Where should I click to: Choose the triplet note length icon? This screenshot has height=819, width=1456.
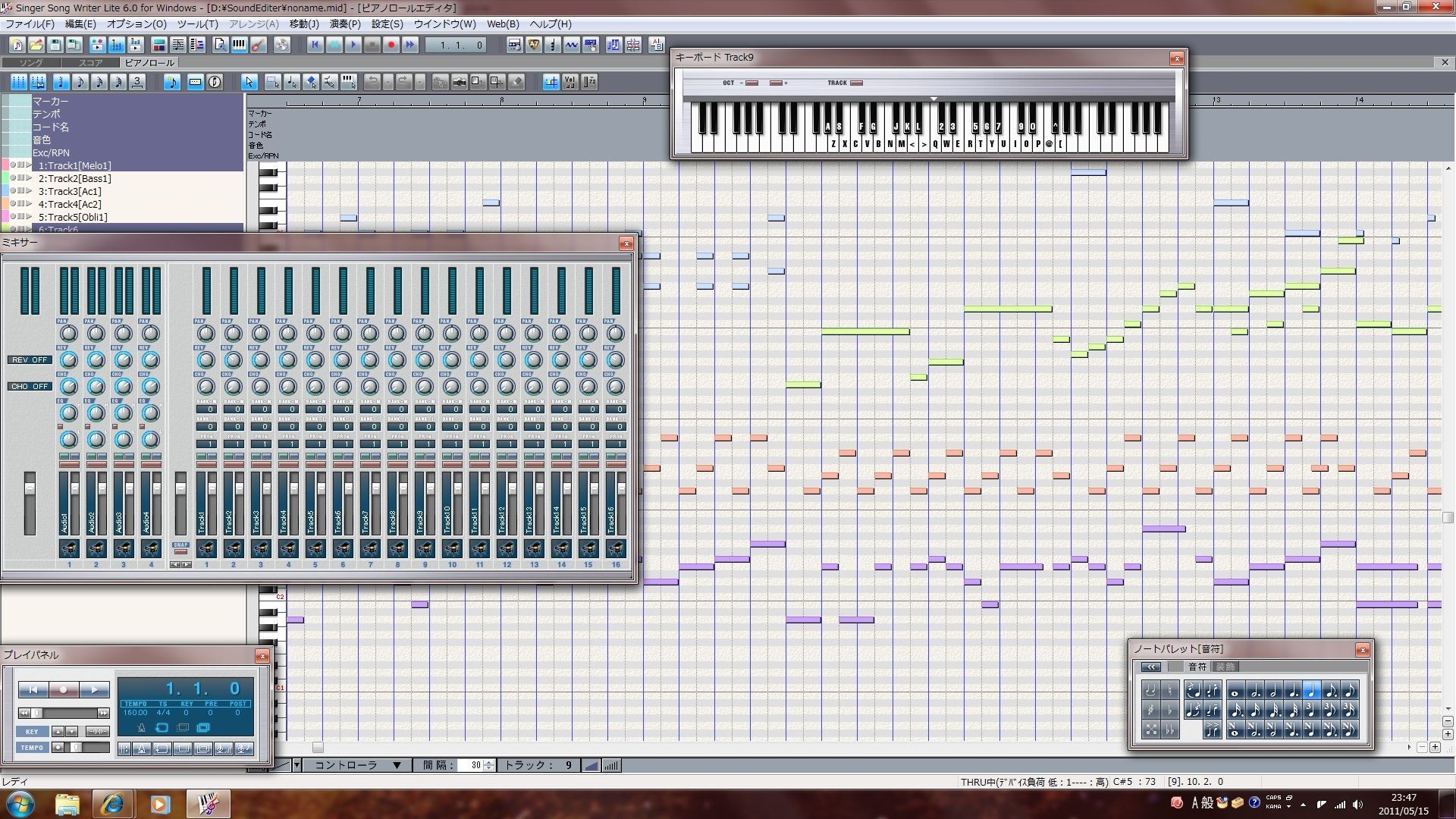pos(137,82)
